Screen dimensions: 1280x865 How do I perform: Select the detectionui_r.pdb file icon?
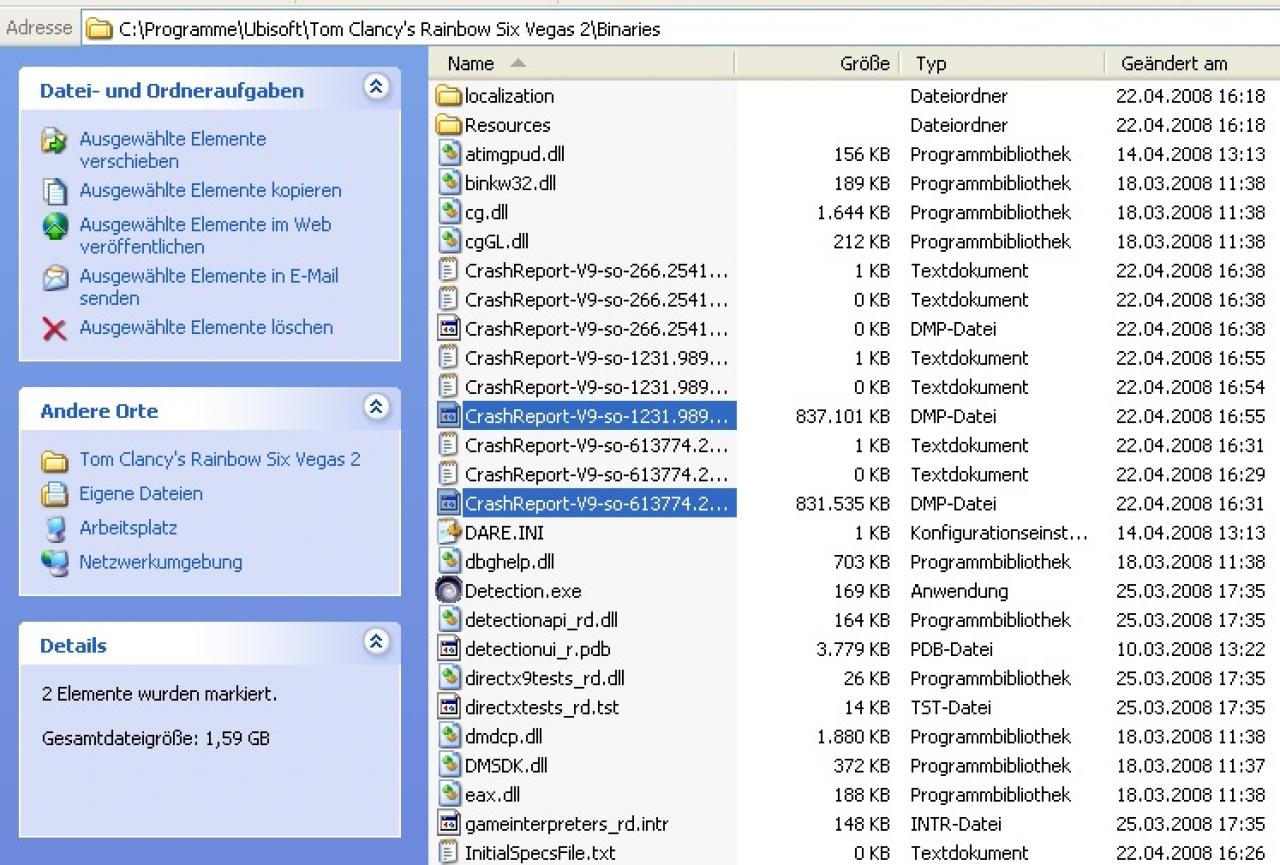point(449,648)
